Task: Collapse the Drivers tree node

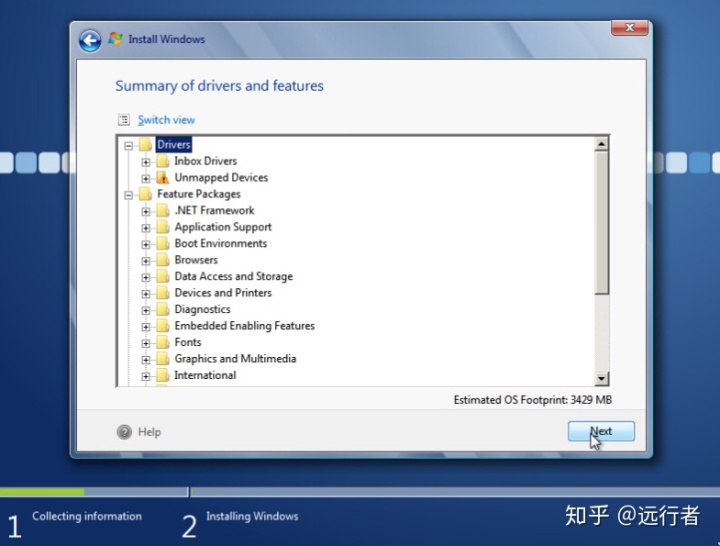Action: pyautogui.click(x=129, y=146)
